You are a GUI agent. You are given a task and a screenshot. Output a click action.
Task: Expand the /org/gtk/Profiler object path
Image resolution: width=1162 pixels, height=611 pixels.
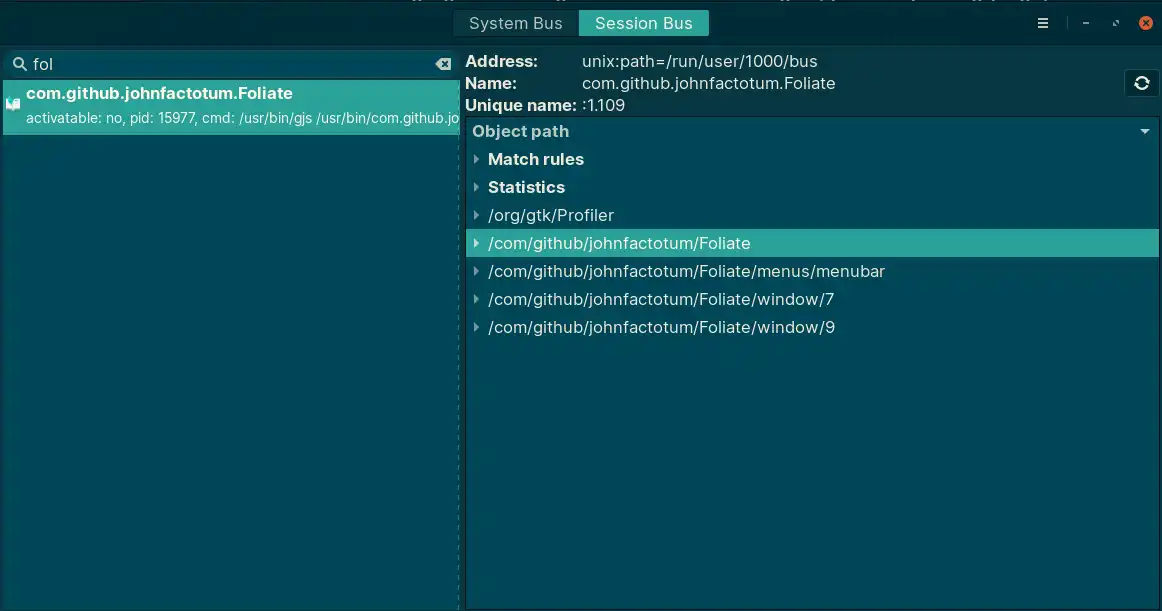(x=477, y=216)
